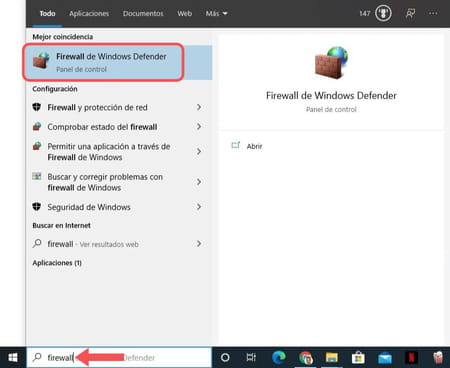This screenshot has height=368, width=450.
Task: Open Firewall de Windows Defender best match
Action: coord(119,62)
